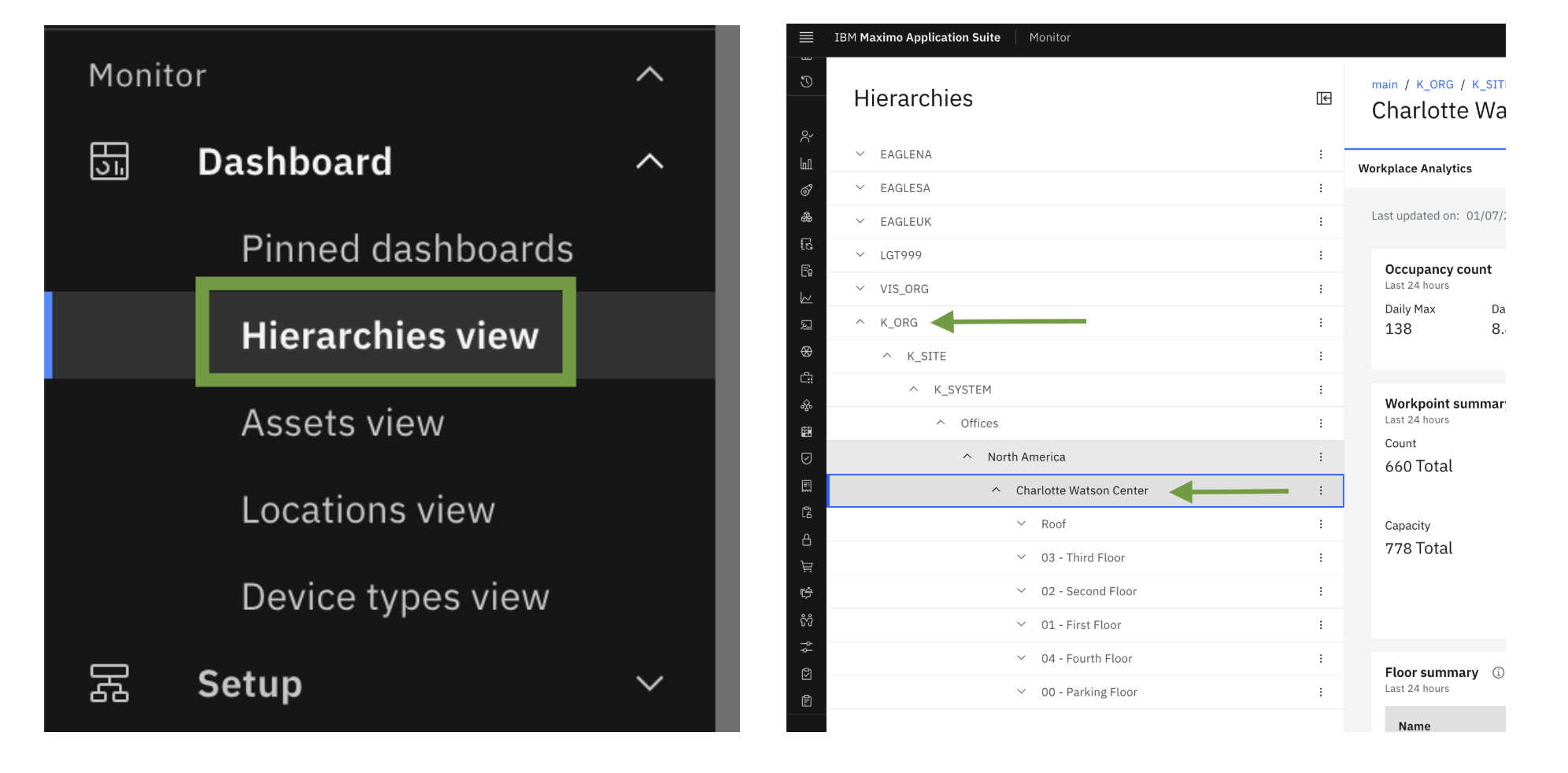
Task: Click the clipboard list icon at sidebar bottom
Action: tap(806, 701)
